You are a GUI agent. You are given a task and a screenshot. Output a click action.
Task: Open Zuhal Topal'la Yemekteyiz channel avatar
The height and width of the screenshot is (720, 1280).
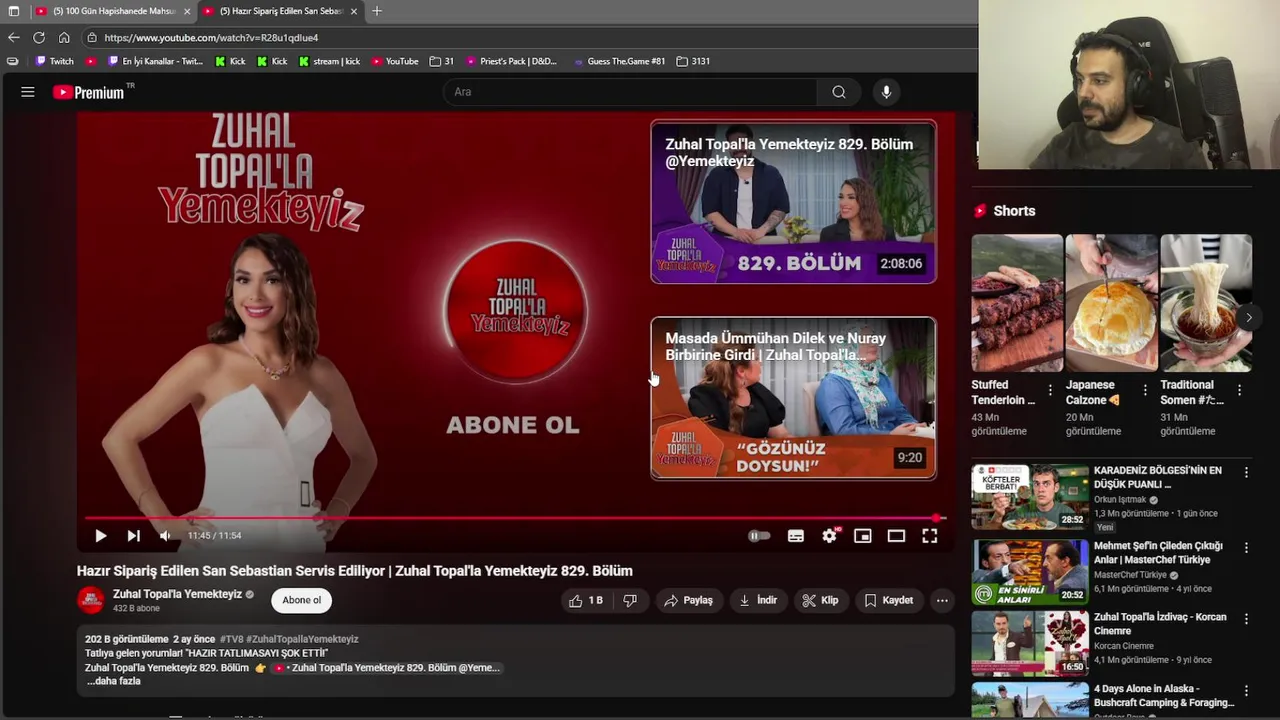[x=91, y=600]
